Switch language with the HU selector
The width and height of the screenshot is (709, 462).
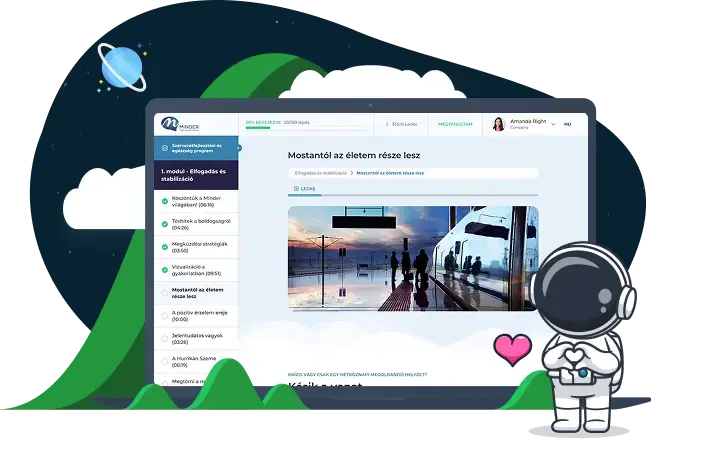pyautogui.click(x=567, y=124)
